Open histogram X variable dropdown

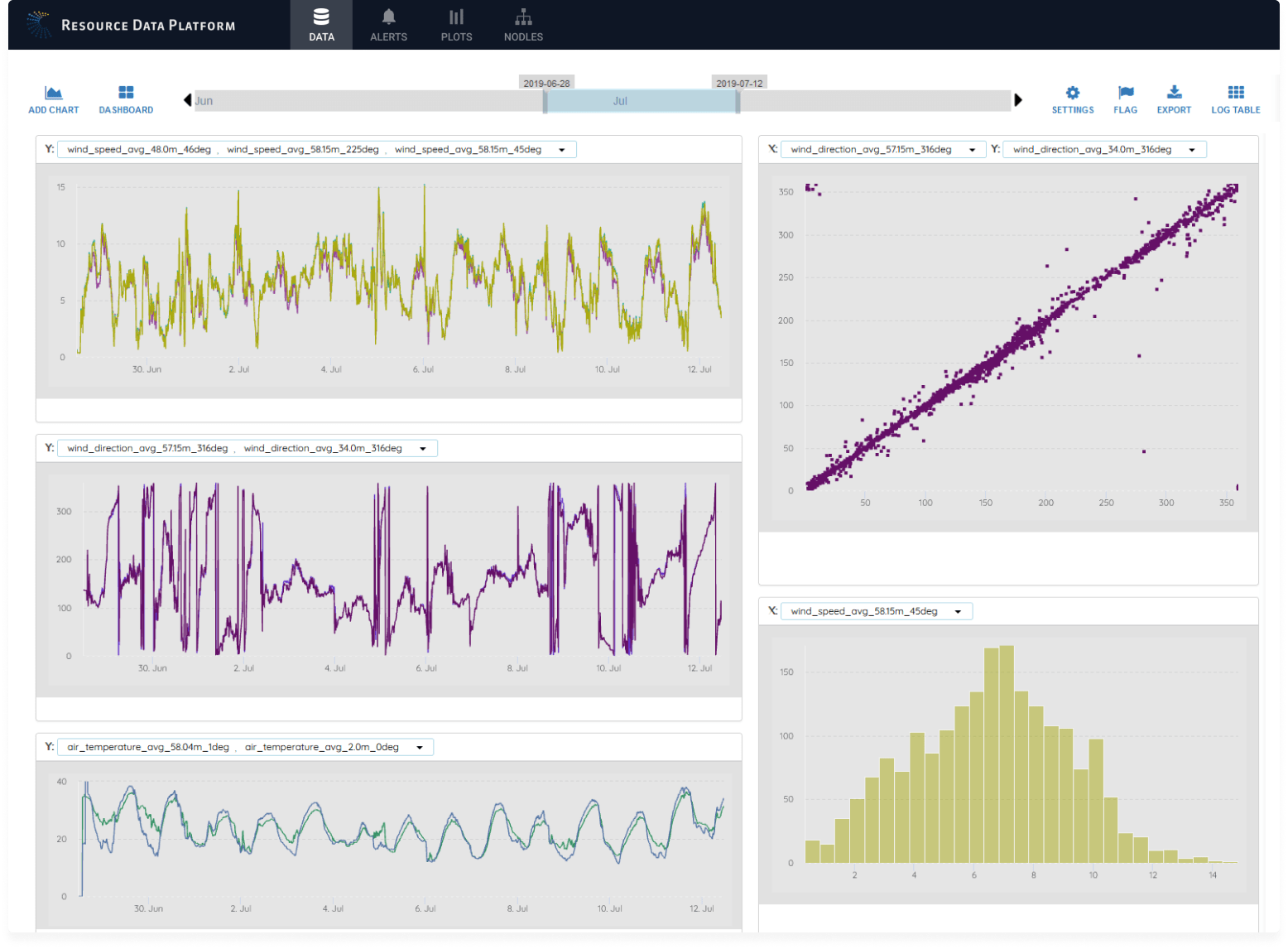(x=959, y=612)
